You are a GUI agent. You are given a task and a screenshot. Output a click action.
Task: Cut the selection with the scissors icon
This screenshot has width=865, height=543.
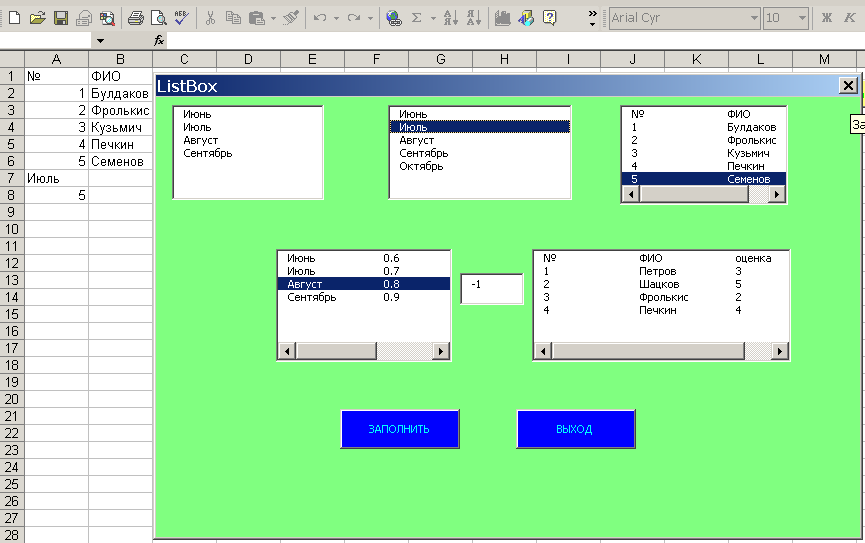210,18
